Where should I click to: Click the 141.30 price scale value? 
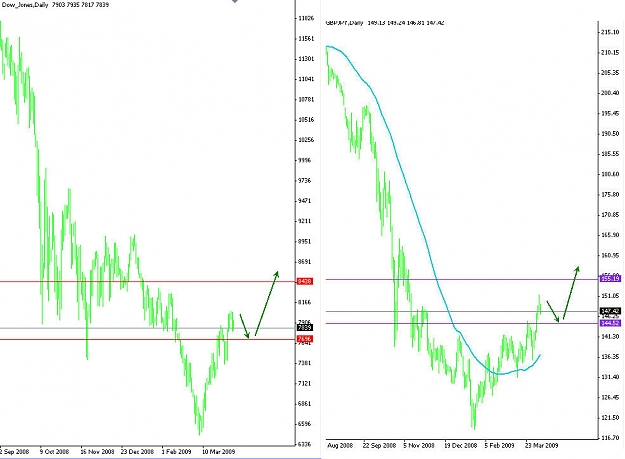click(610, 336)
